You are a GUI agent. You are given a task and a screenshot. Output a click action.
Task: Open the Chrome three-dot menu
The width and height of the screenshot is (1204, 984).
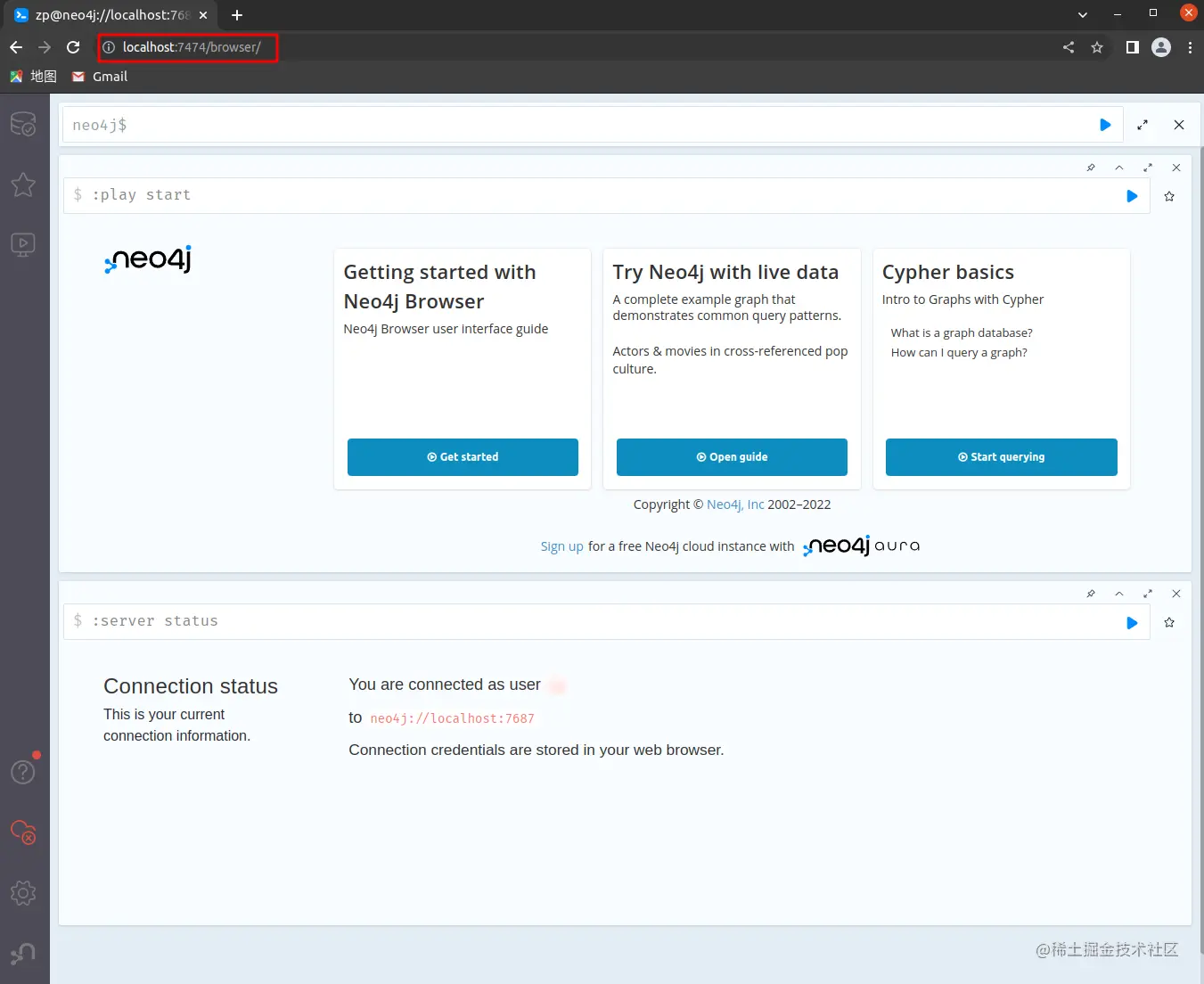tap(1190, 47)
